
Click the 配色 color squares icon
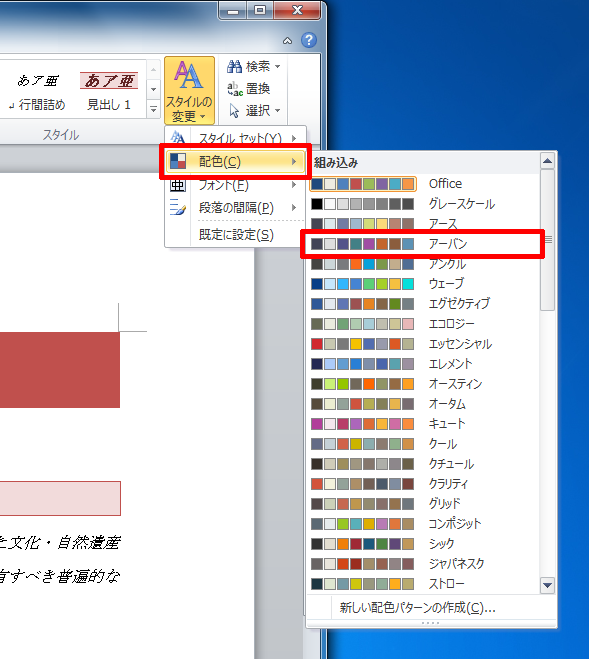pos(178,161)
